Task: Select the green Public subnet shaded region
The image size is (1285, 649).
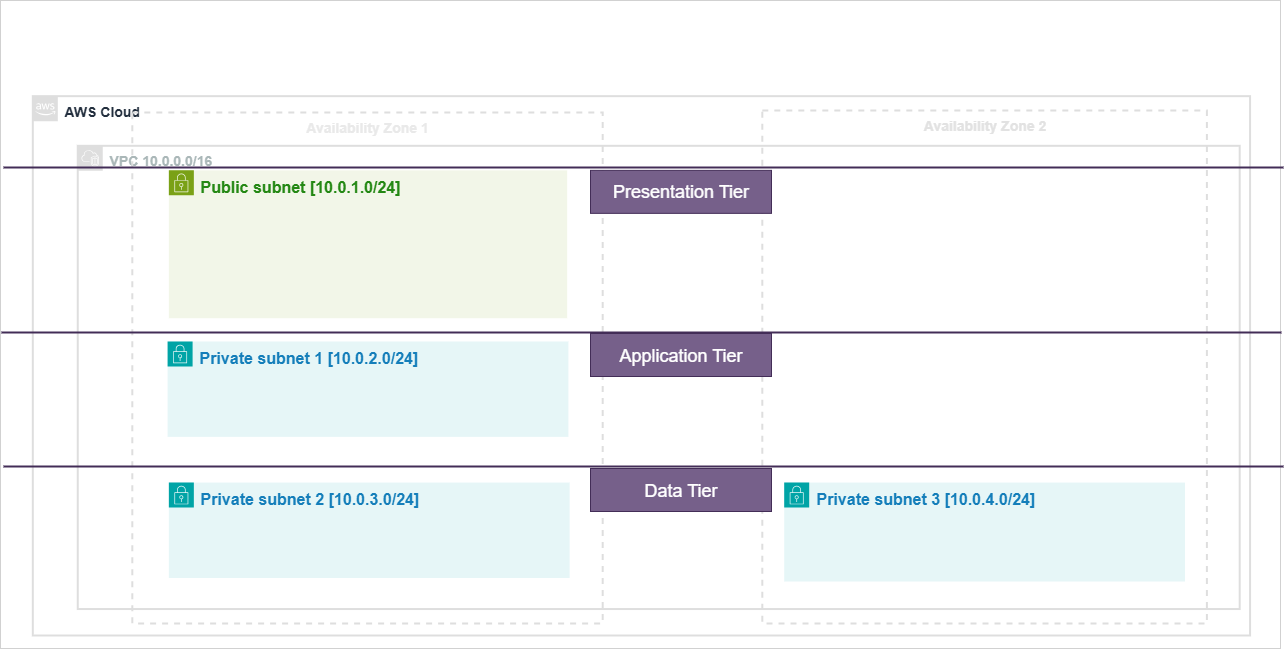Action: click(367, 250)
